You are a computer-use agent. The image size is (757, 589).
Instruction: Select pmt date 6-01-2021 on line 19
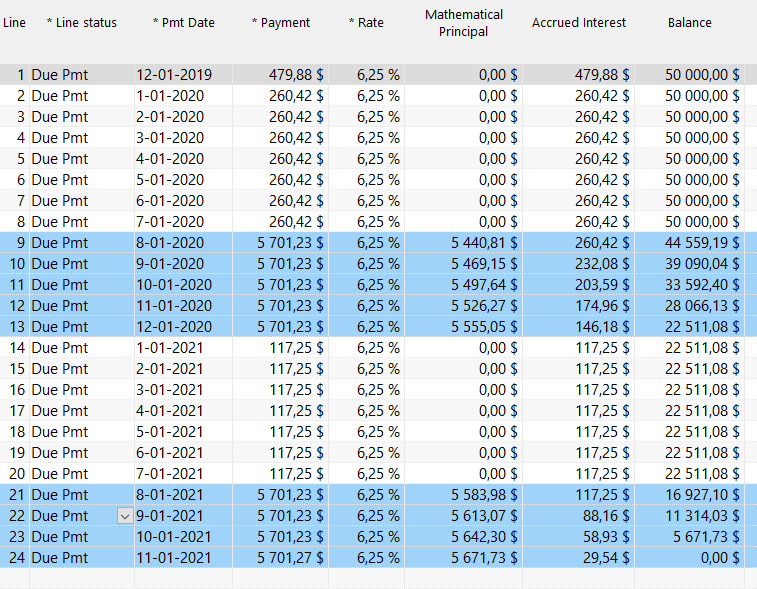183,453
